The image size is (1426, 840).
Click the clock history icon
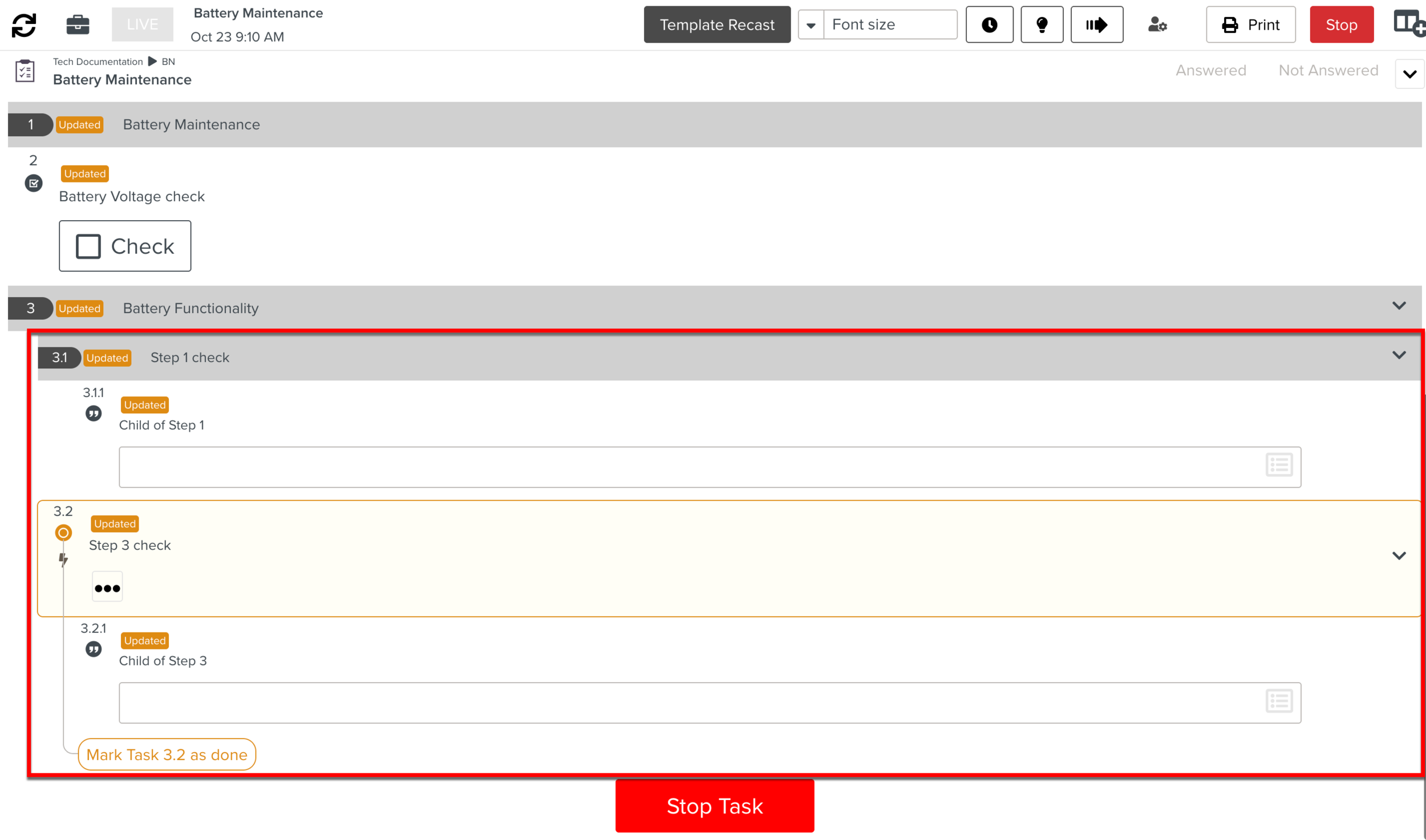(x=989, y=25)
